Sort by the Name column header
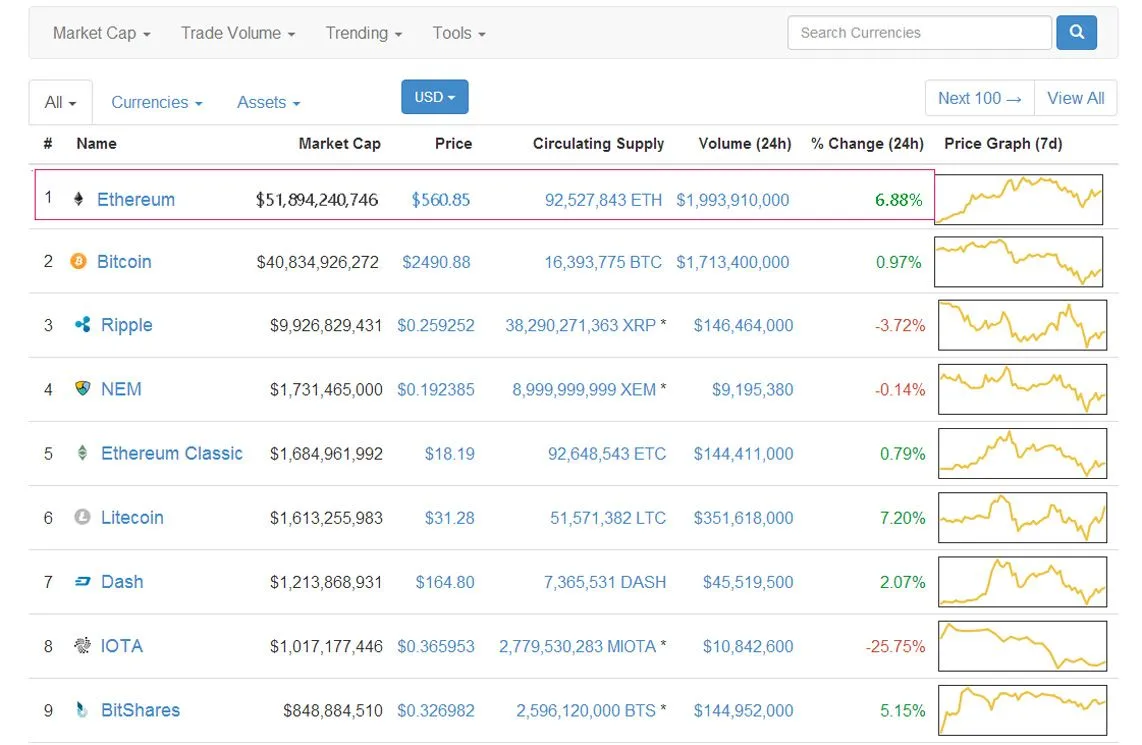 96,143
